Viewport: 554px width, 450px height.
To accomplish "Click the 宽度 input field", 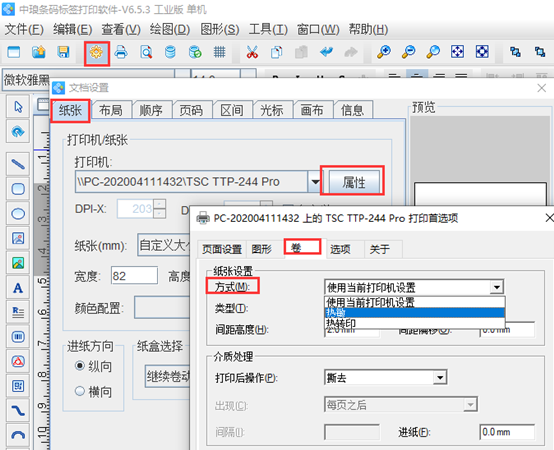I will [x=134, y=276].
